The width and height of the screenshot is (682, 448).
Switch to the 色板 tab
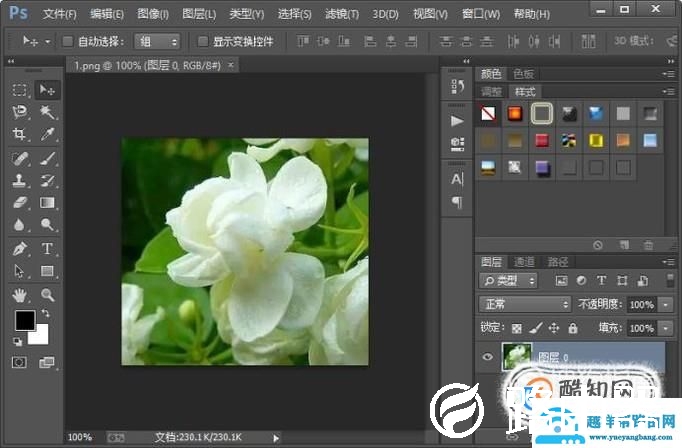click(523, 74)
